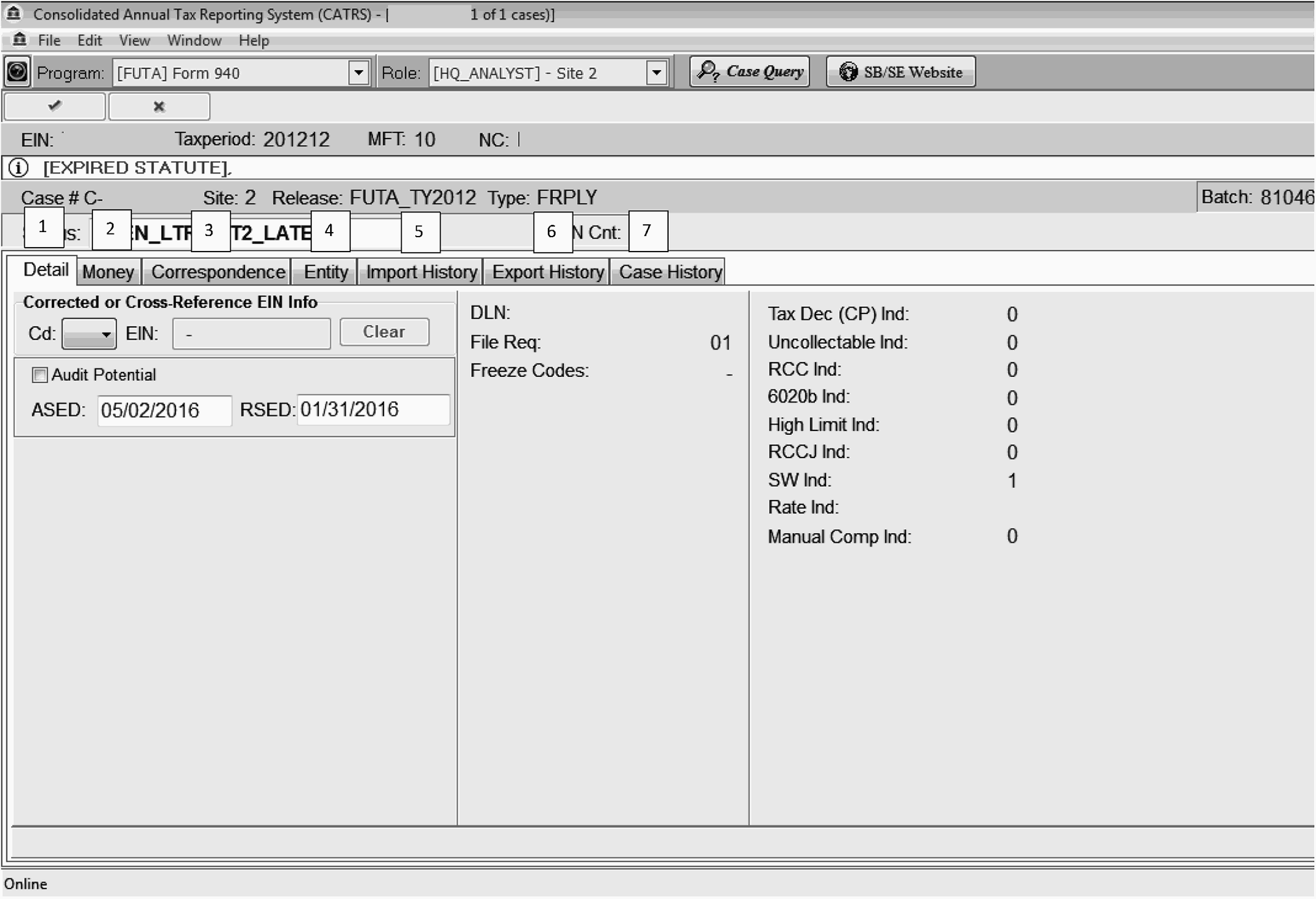Click the ASED date field

click(x=164, y=410)
